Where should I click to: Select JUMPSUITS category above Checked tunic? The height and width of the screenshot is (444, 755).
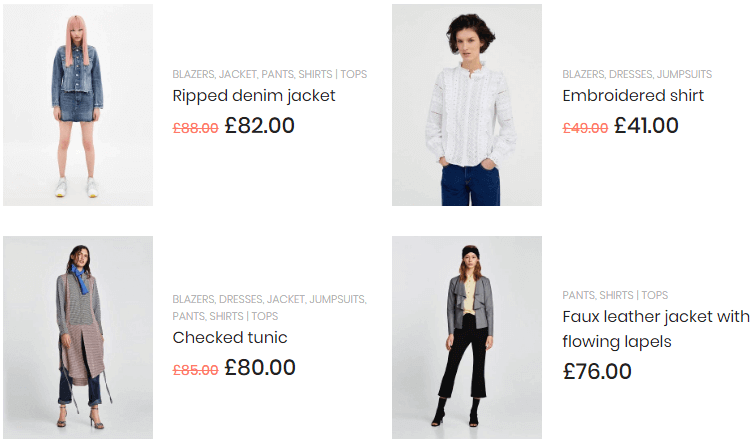[x=338, y=299]
